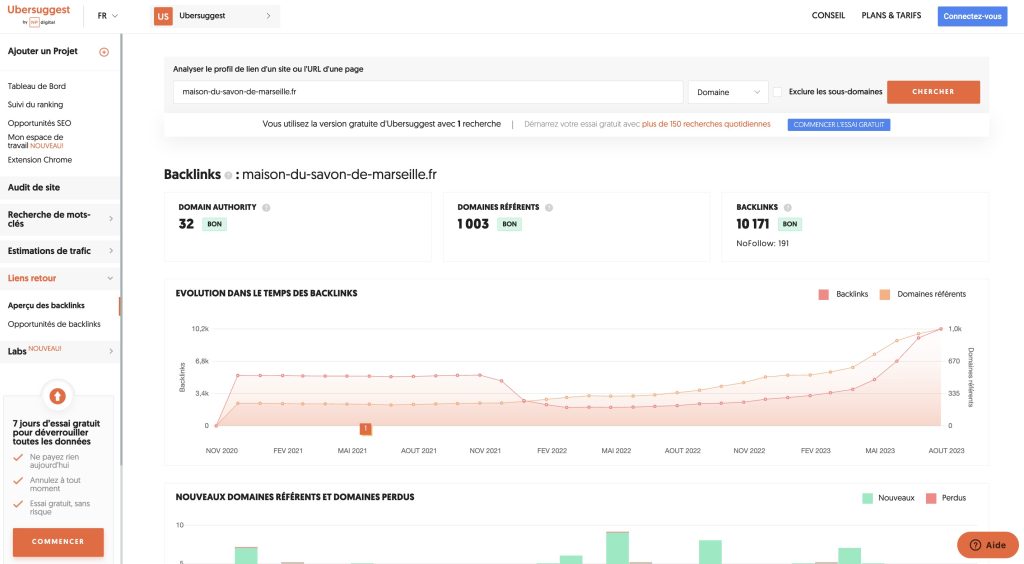The width and height of the screenshot is (1024, 564).
Task: Click the orange COMMENCER button
Action: coord(58,542)
